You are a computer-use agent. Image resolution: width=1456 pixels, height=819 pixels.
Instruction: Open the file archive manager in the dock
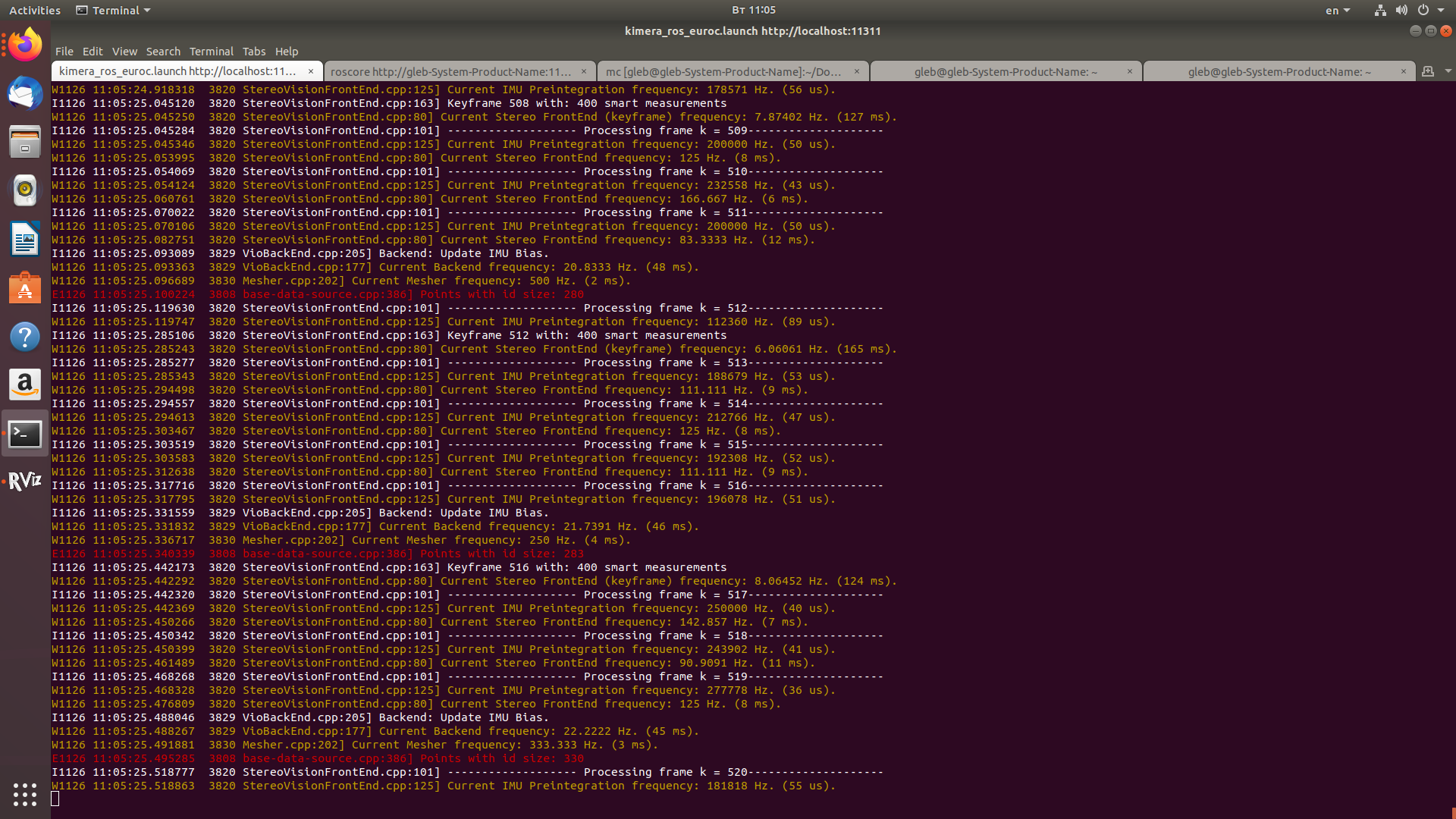pos(25,142)
